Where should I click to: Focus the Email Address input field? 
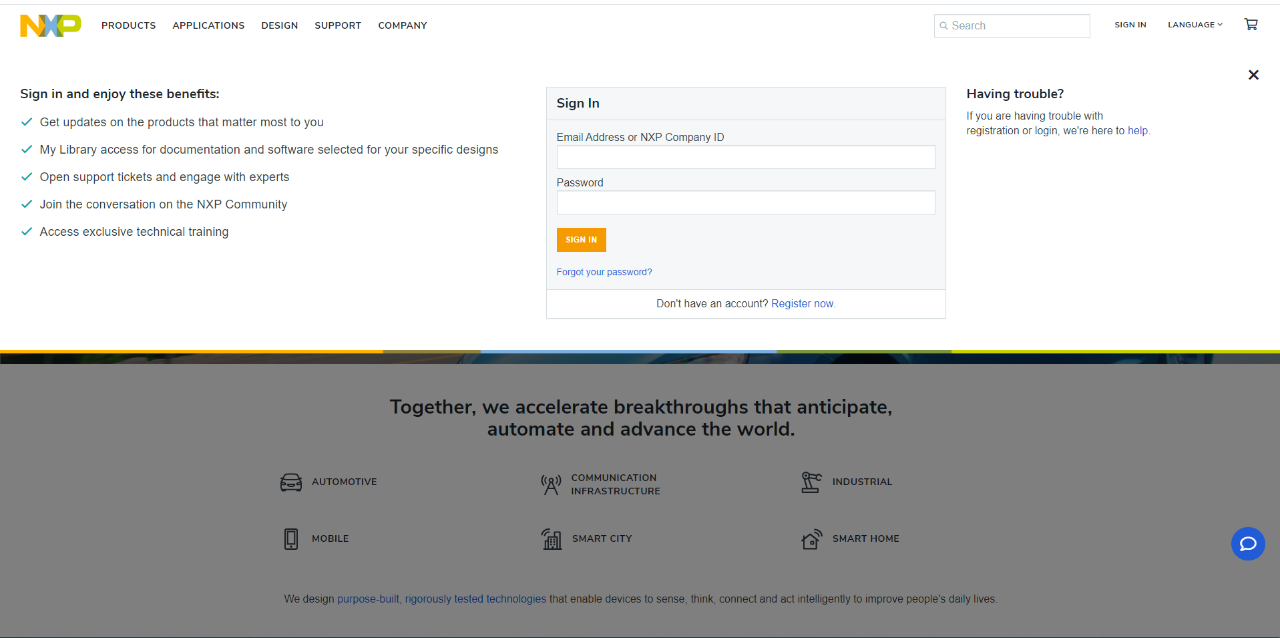(746, 157)
